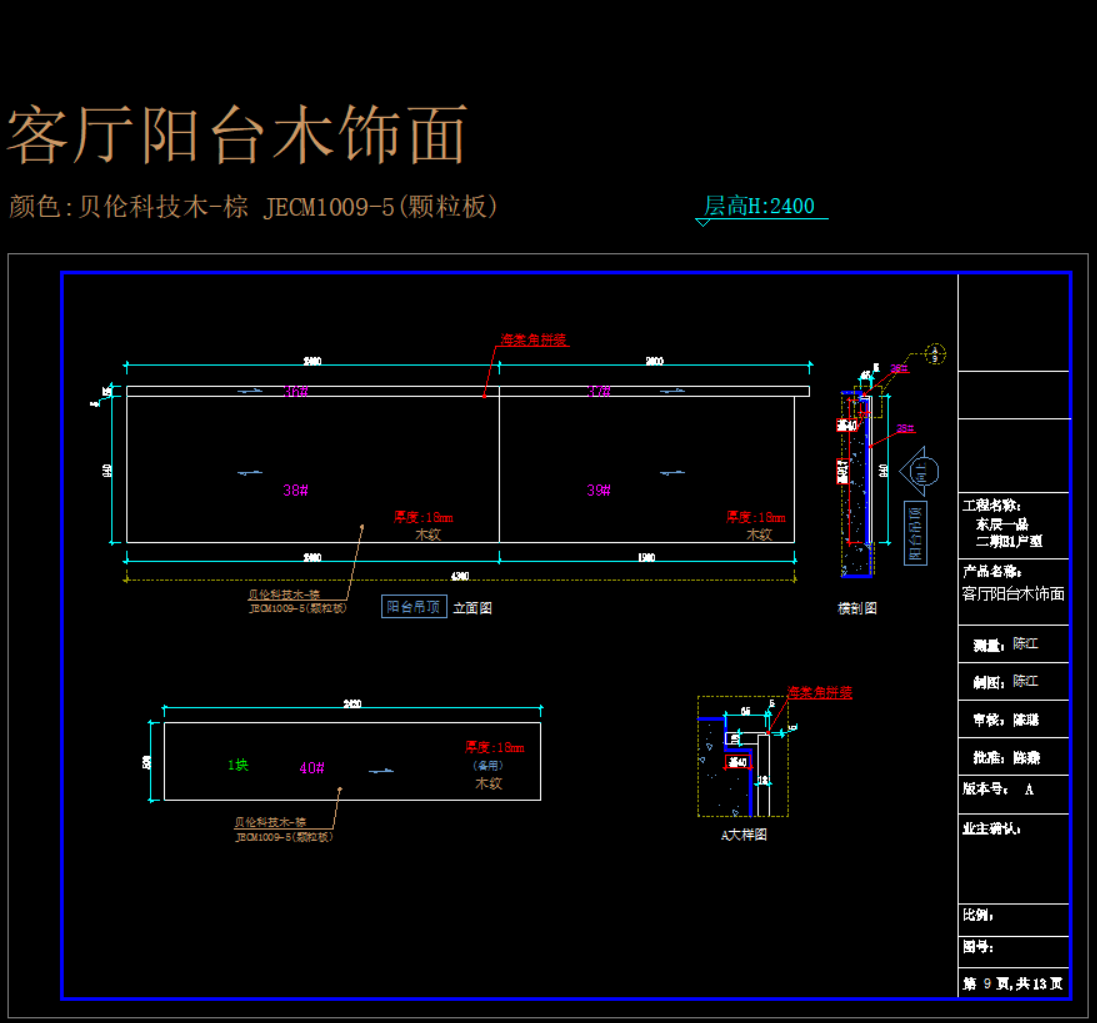
Task: Select the green 1块 quantity text
Action: click(237, 765)
